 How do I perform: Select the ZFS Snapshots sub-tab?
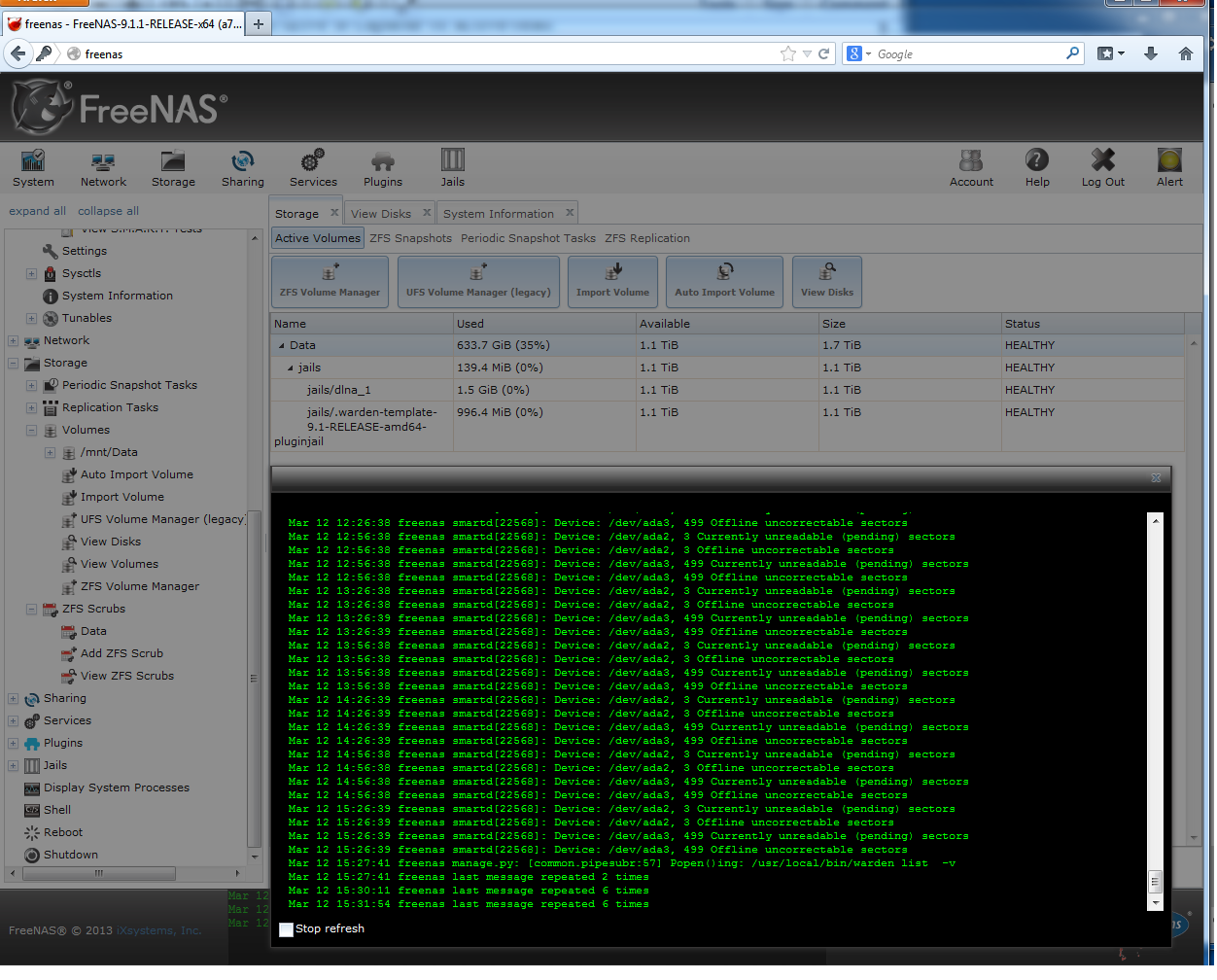pos(410,238)
